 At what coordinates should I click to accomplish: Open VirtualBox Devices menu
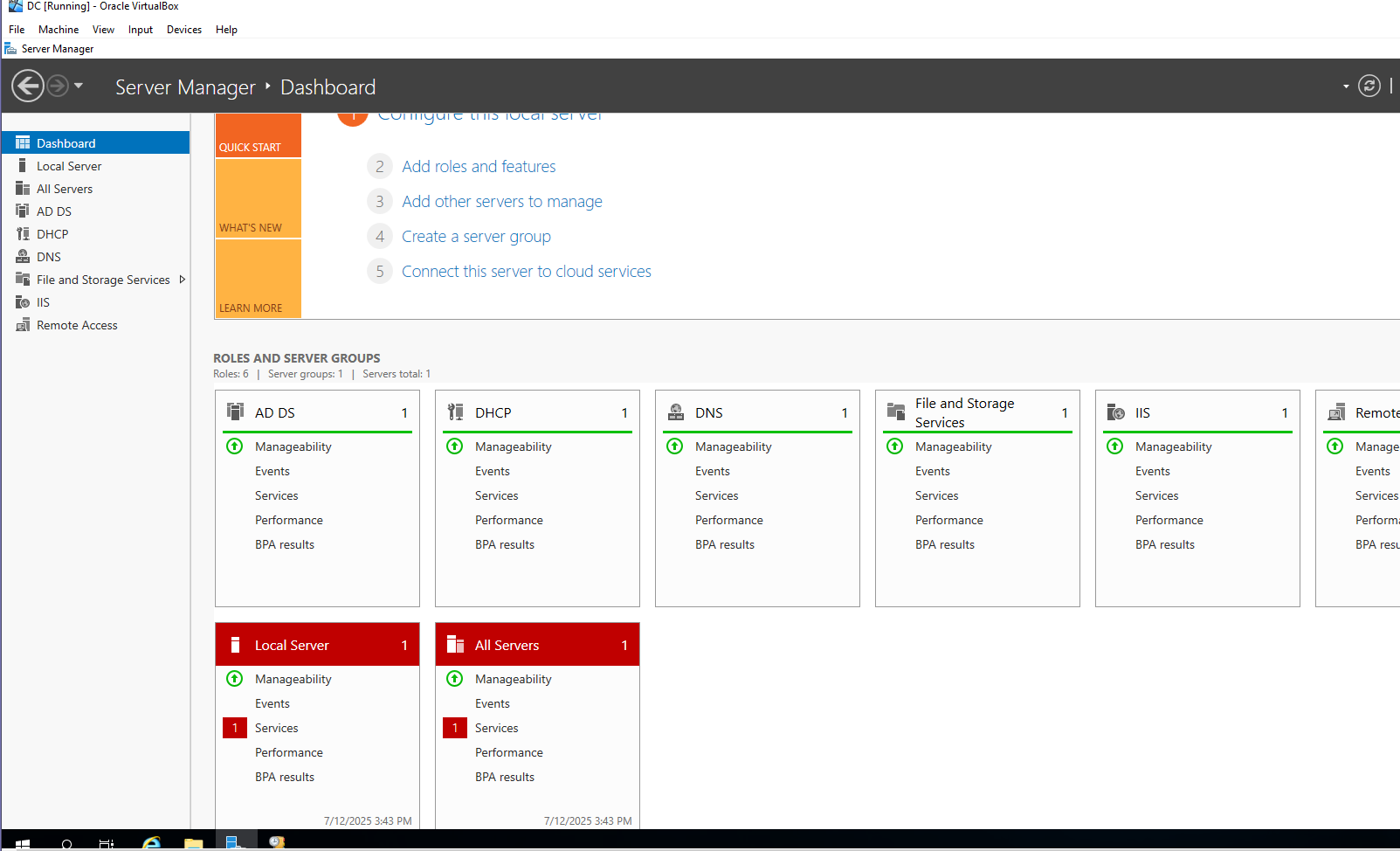tap(184, 29)
